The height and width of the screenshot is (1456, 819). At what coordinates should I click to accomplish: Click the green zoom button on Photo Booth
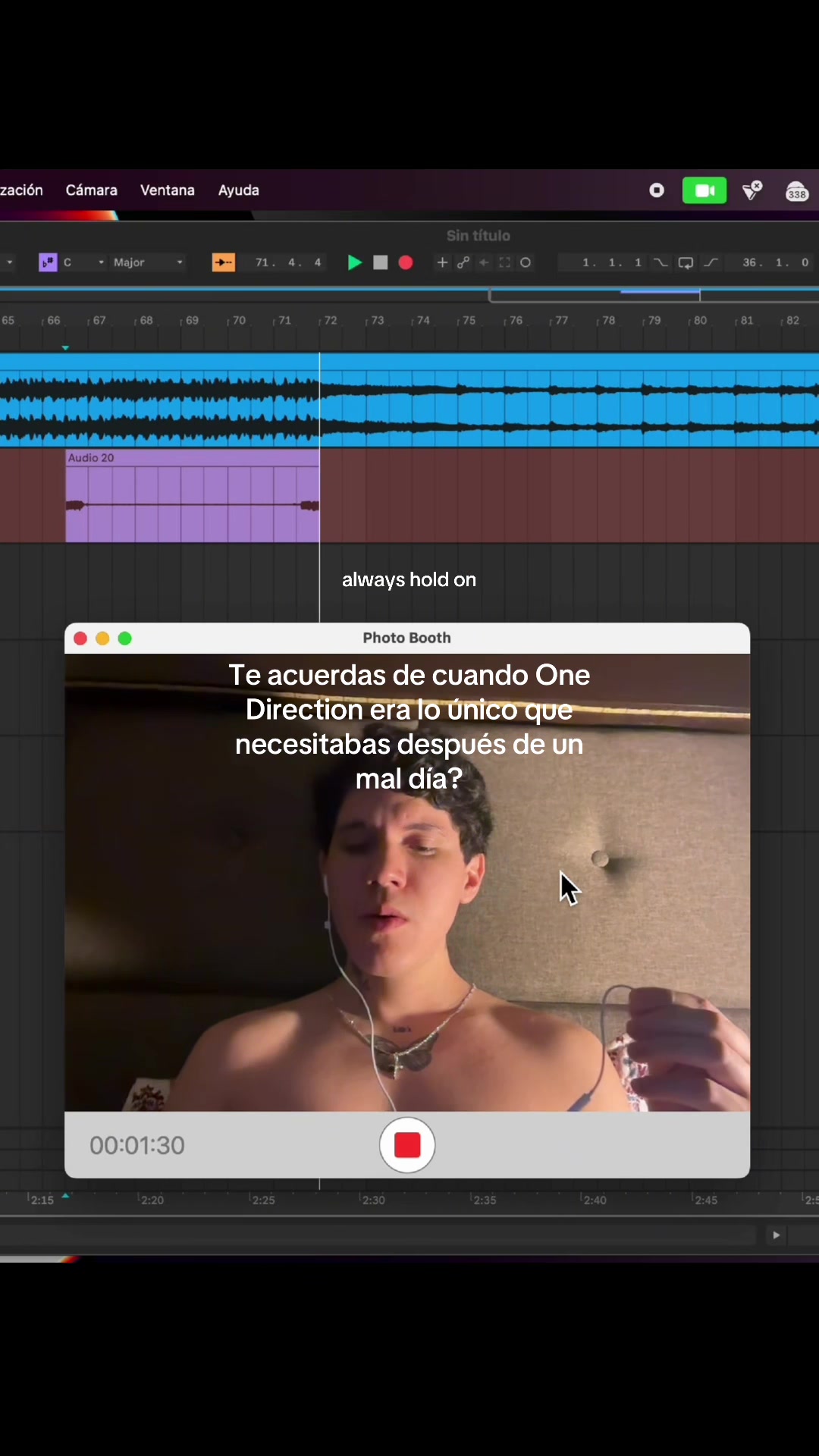(125, 639)
